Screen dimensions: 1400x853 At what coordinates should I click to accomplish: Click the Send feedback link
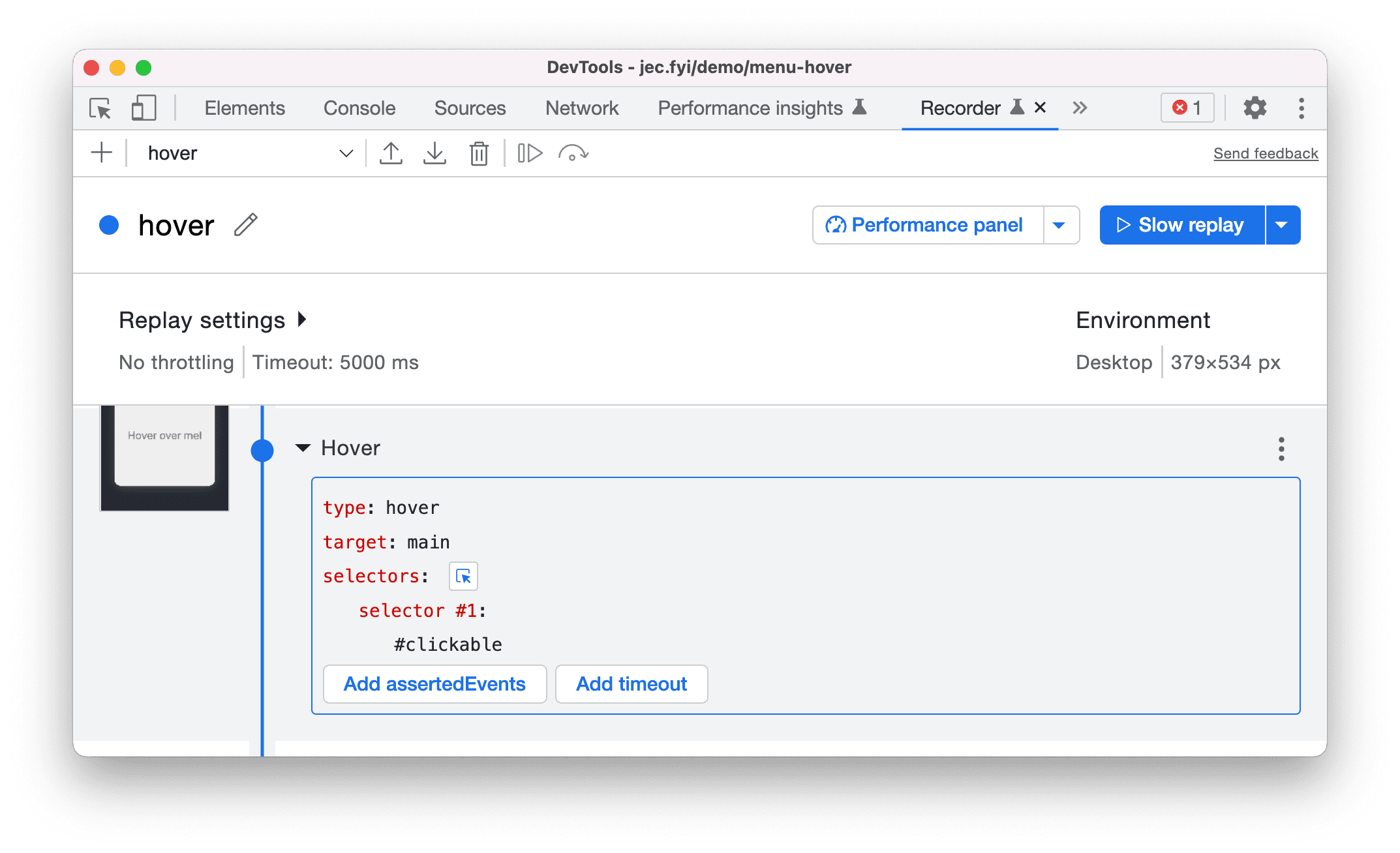tap(1264, 152)
